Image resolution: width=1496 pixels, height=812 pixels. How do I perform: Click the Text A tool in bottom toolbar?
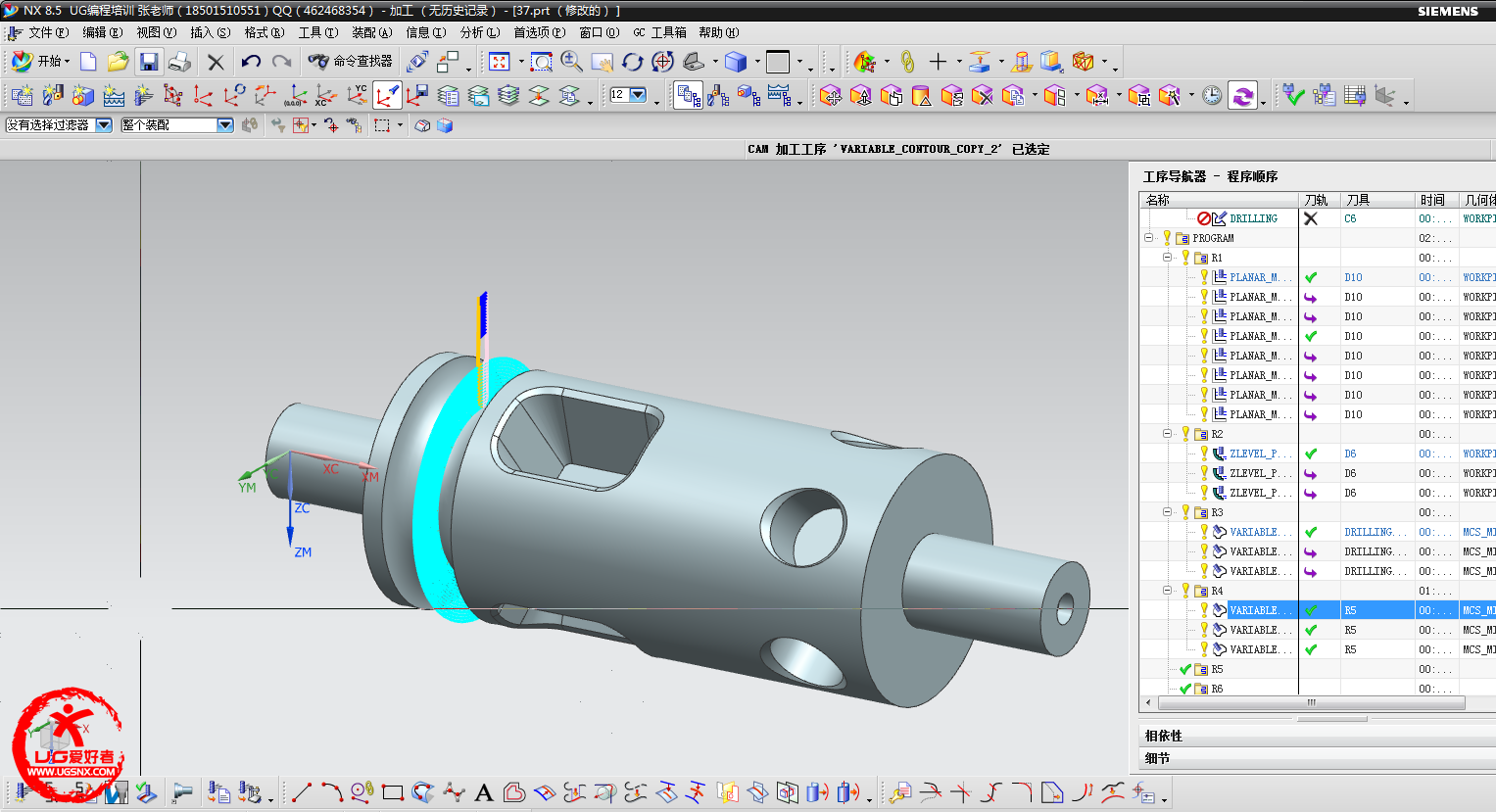point(484,792)
